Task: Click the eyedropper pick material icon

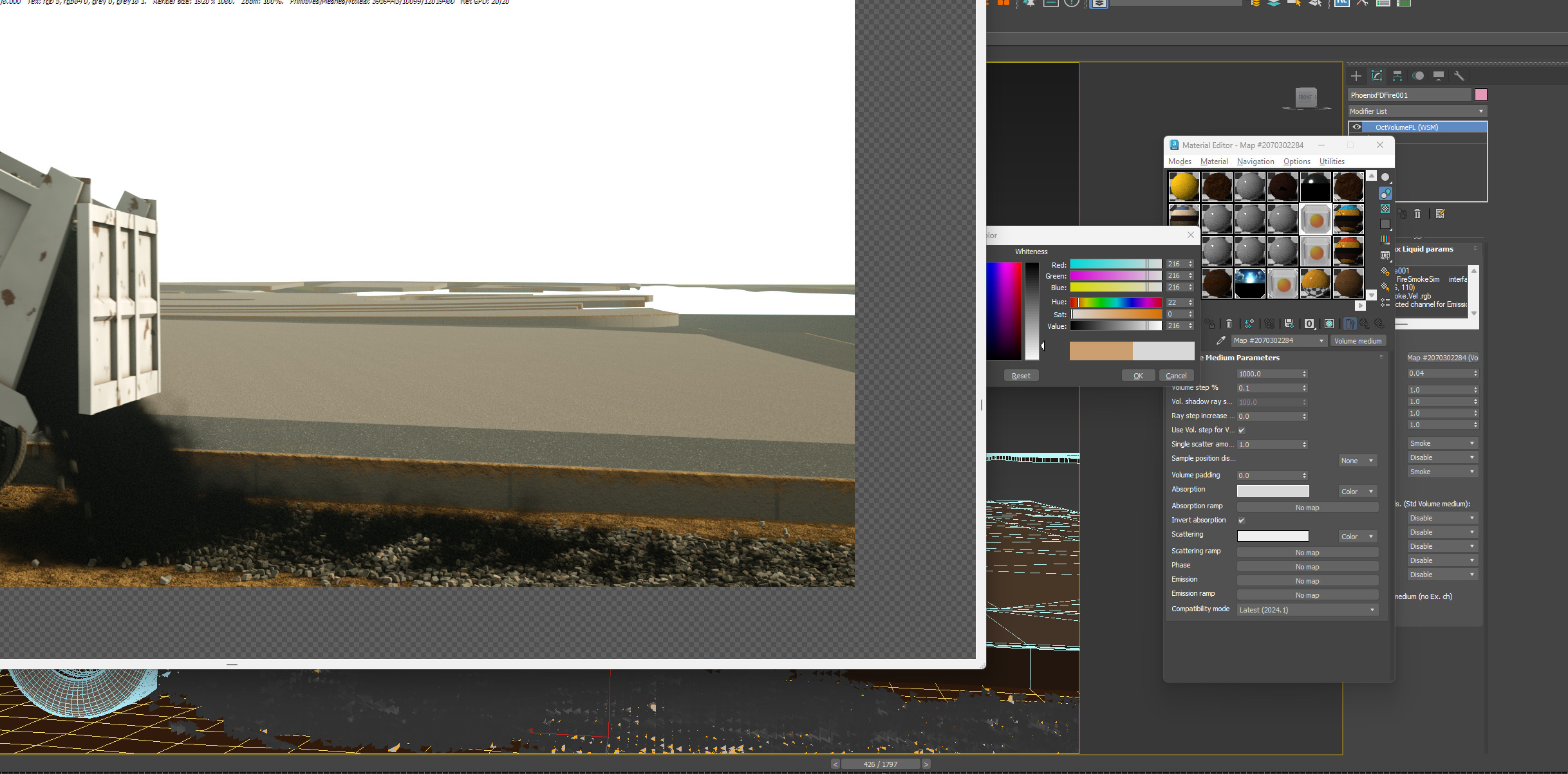Action: (x=1220, y=340)
